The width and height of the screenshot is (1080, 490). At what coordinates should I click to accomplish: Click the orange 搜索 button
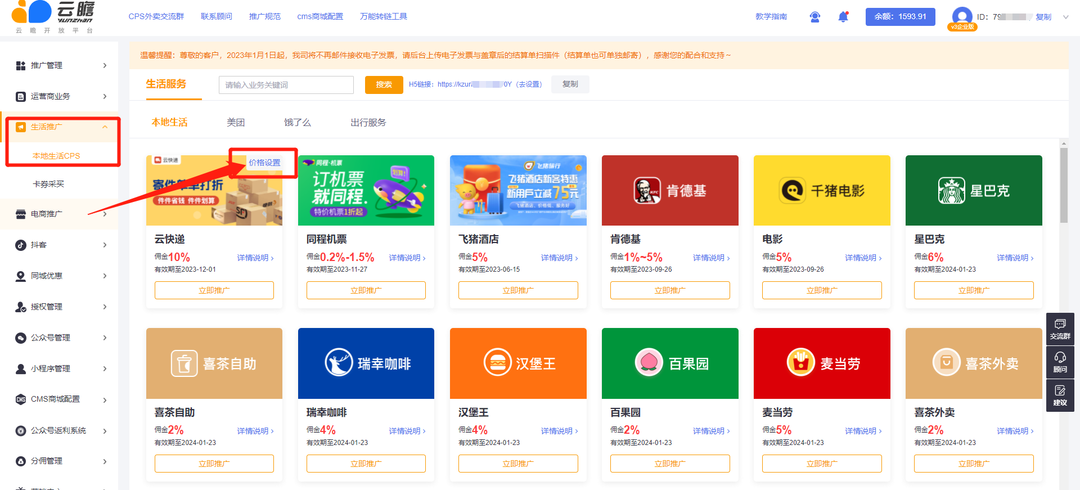[384, 85]
